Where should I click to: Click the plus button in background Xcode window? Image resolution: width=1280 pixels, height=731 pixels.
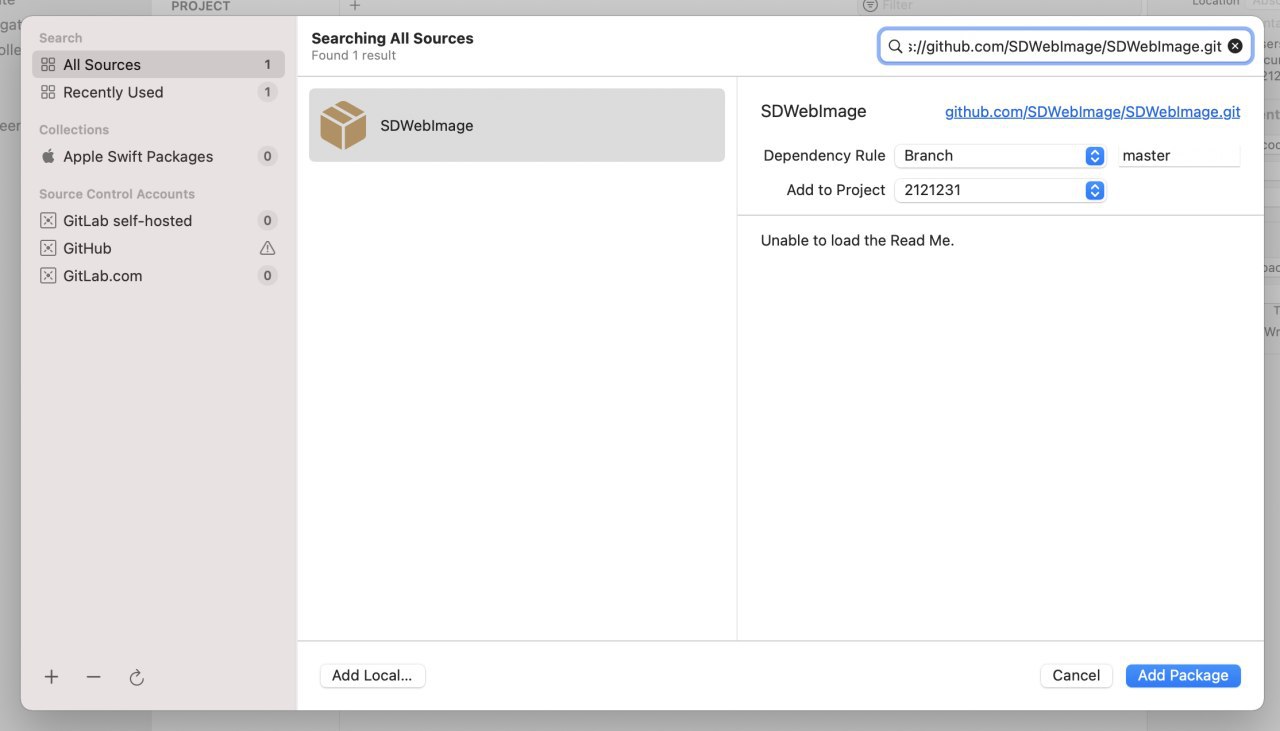tap(354, 6)
